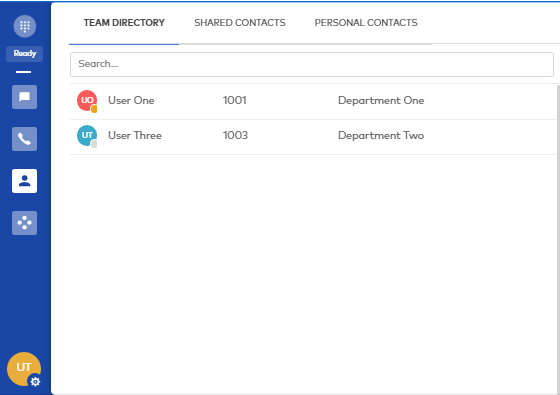
Task: Click extension 1003
Action: pos(235,135)
